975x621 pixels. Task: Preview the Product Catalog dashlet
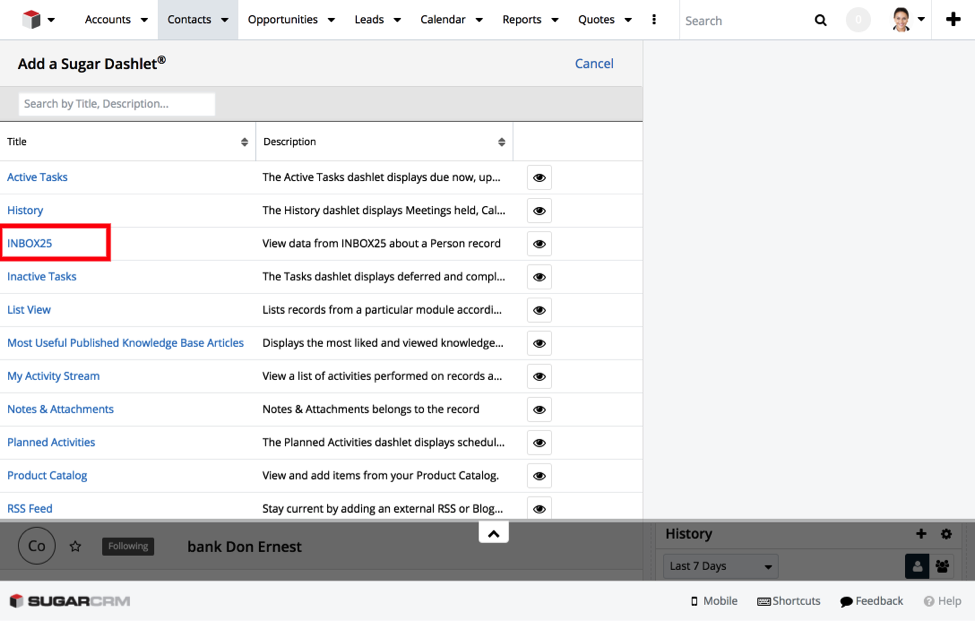[539, 476]
